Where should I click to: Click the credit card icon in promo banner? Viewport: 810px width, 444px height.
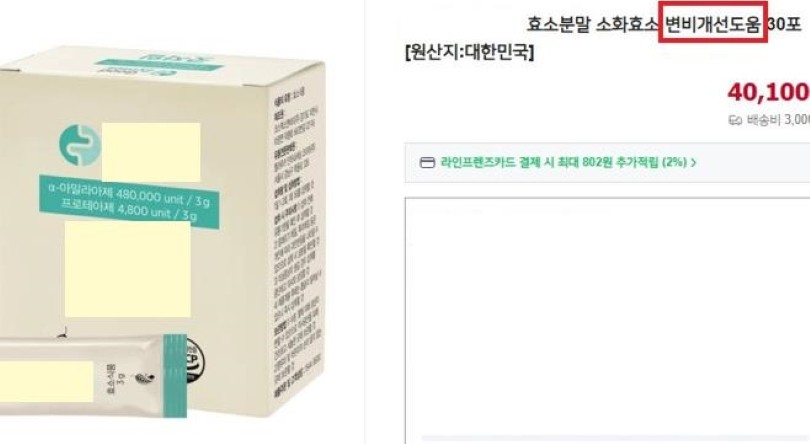[x=427, y=162]
